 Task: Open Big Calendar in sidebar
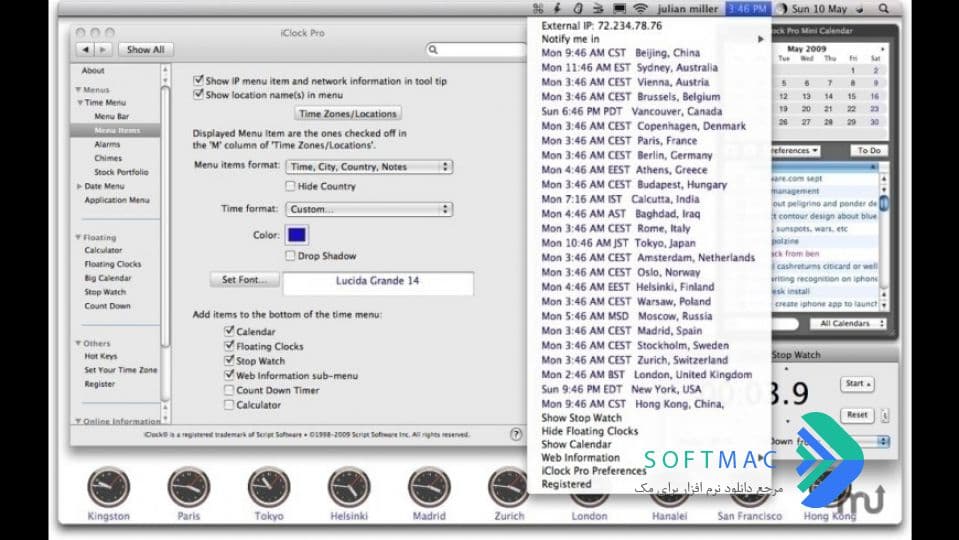(108, 278)
